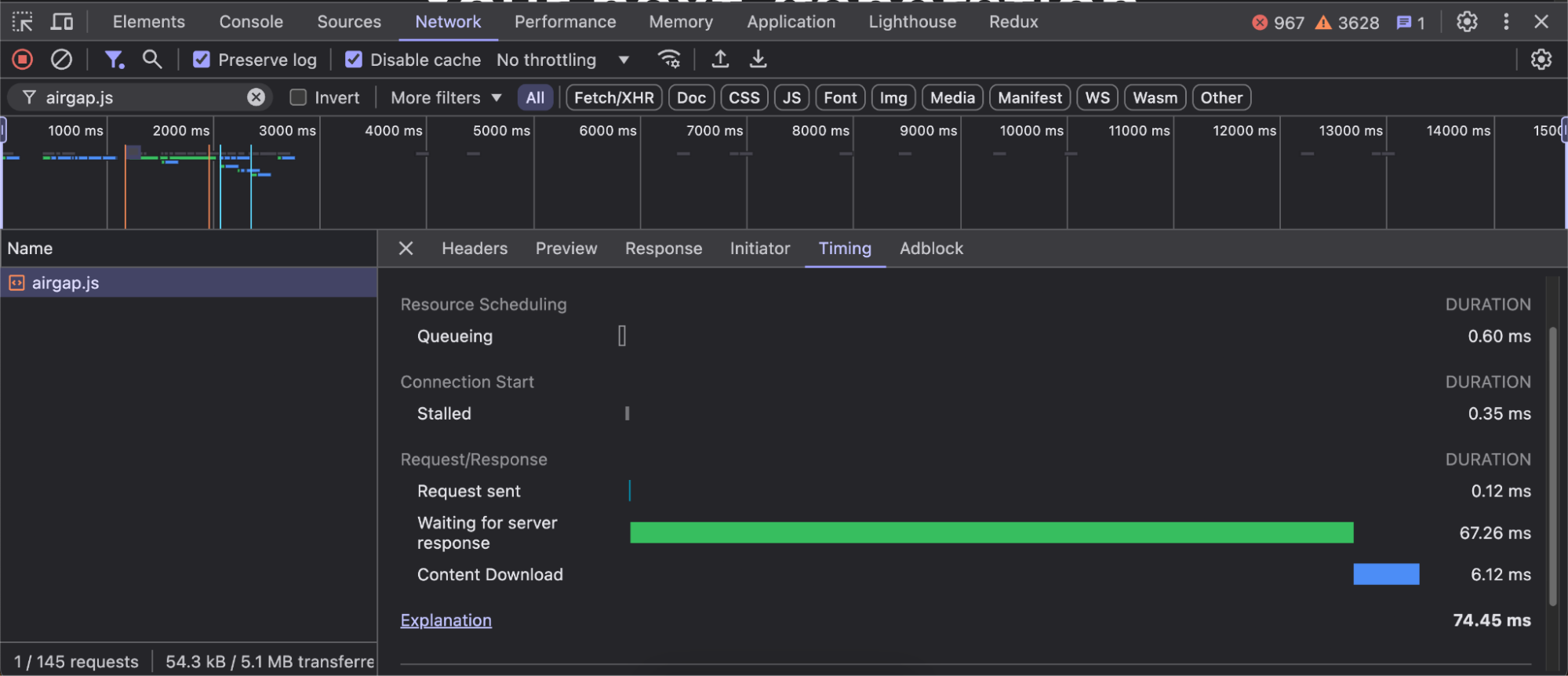Open the Response tab of request

point(664,248)
